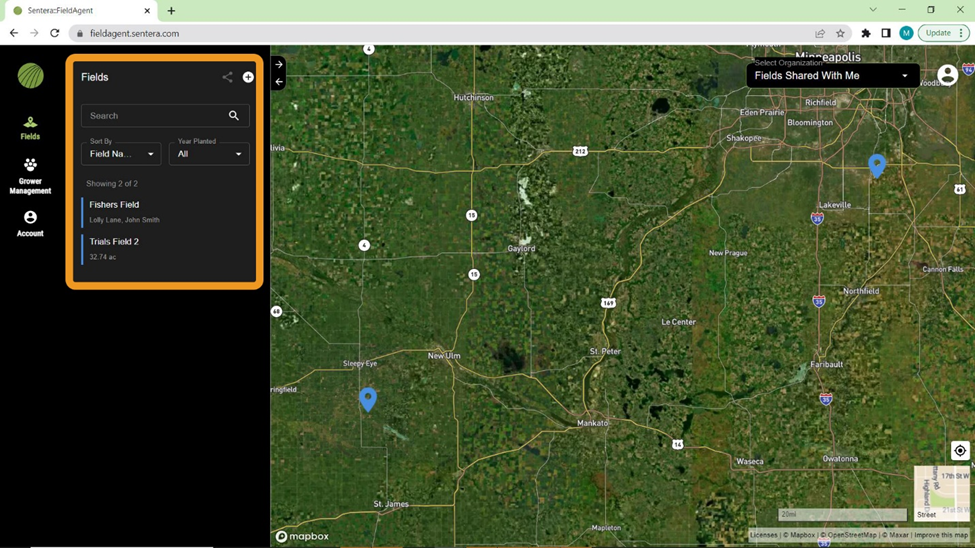The width and height of the screenshot is (975, 548).
Task: Click the Sentera logo icon
Action: [x=30, y=75]
